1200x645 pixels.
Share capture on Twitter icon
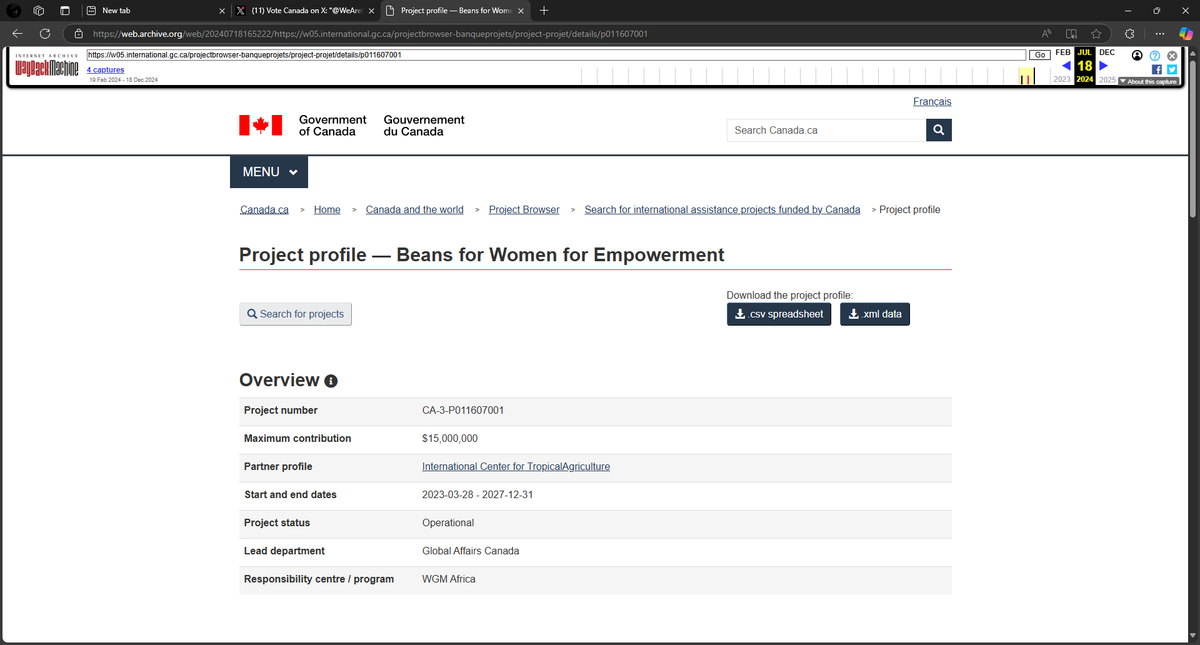pyautogui.click(x=1172, y=69)
